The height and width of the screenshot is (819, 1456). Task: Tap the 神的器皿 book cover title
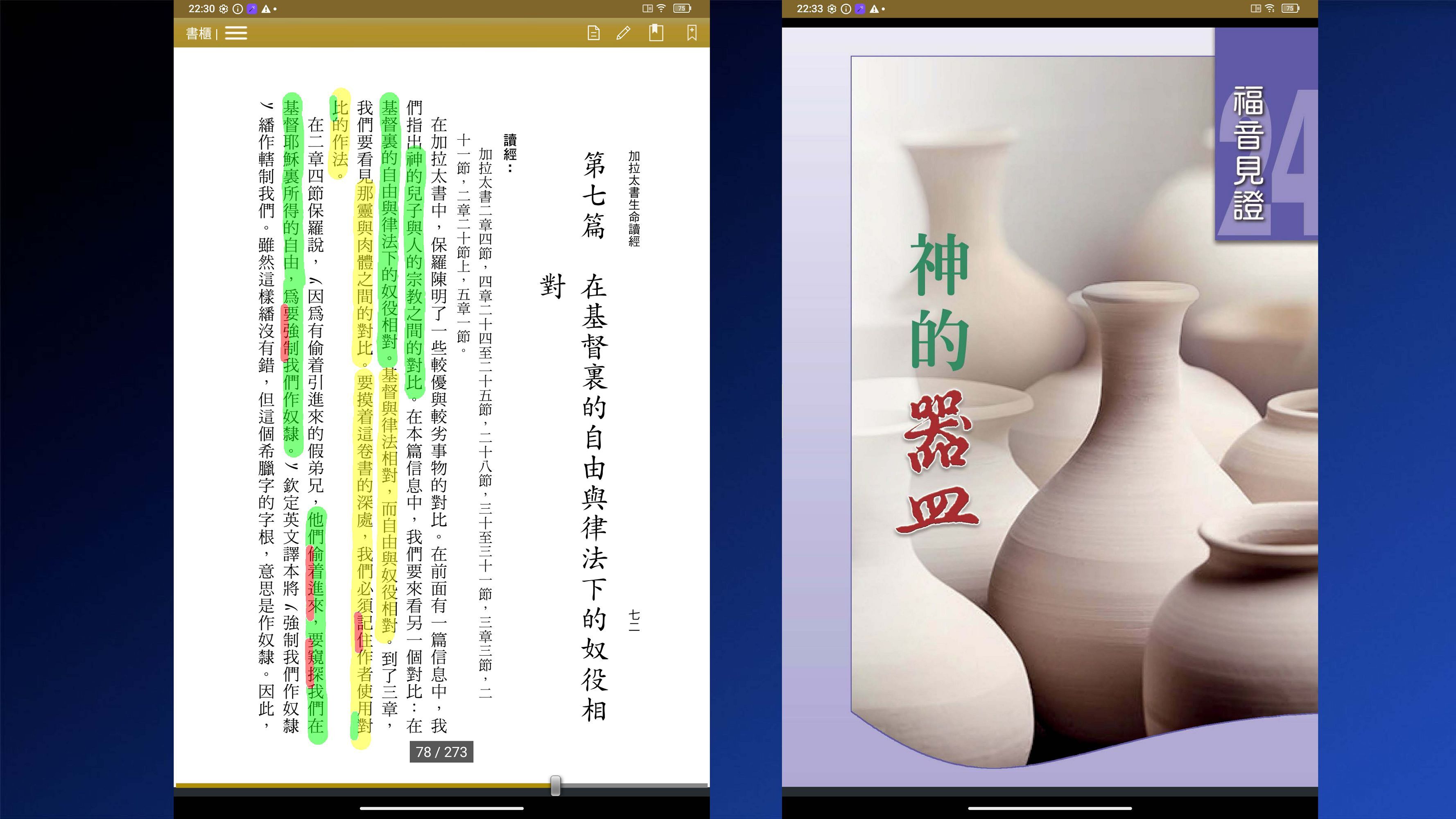[938, 385]
